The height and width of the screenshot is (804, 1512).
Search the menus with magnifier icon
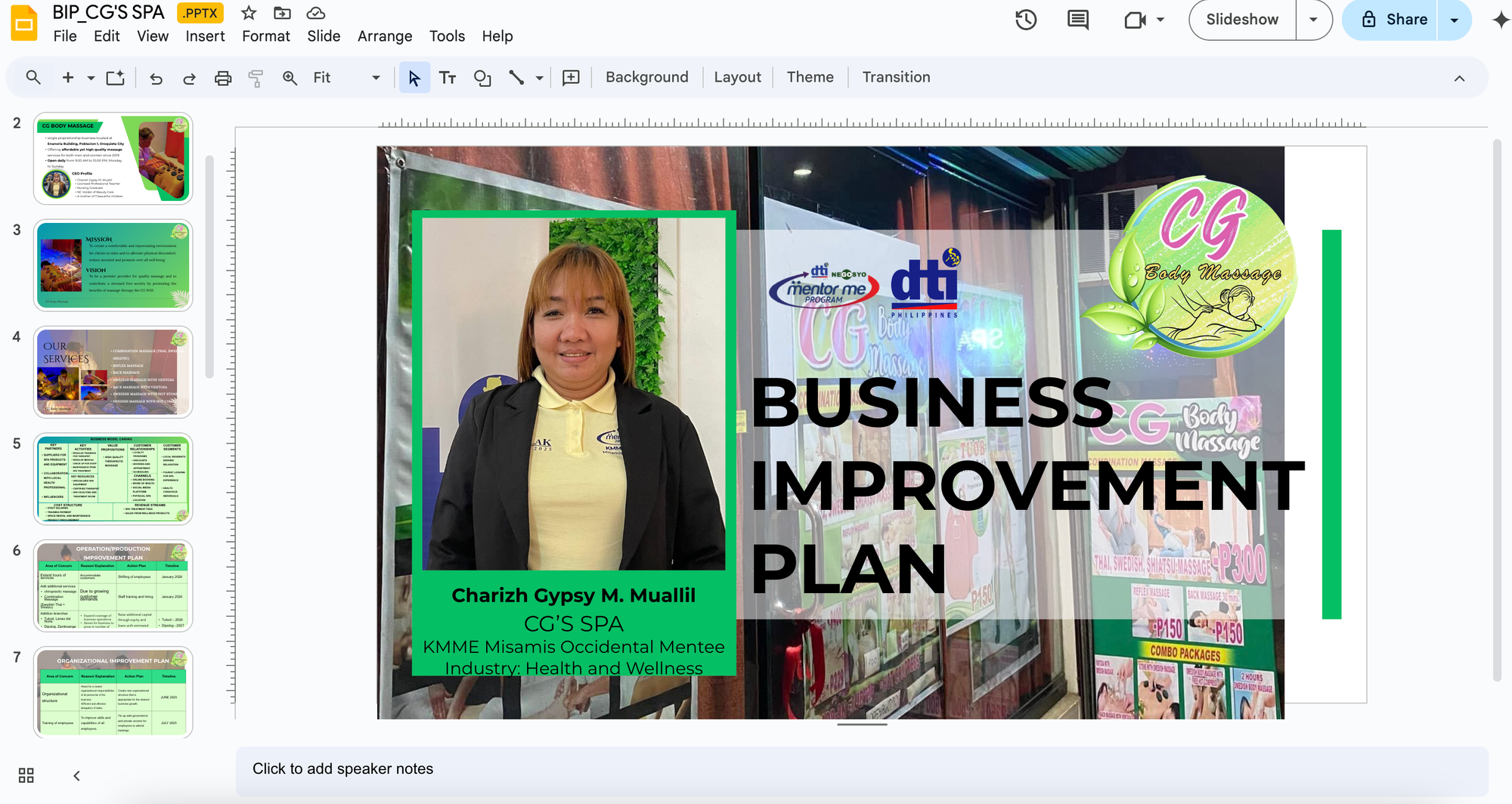[33, 77]
